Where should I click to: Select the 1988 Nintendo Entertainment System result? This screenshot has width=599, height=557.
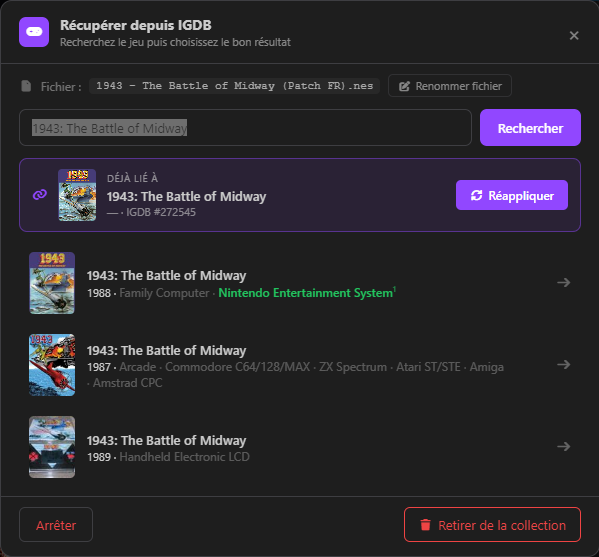pyautogui.click(x=300, y=283)
